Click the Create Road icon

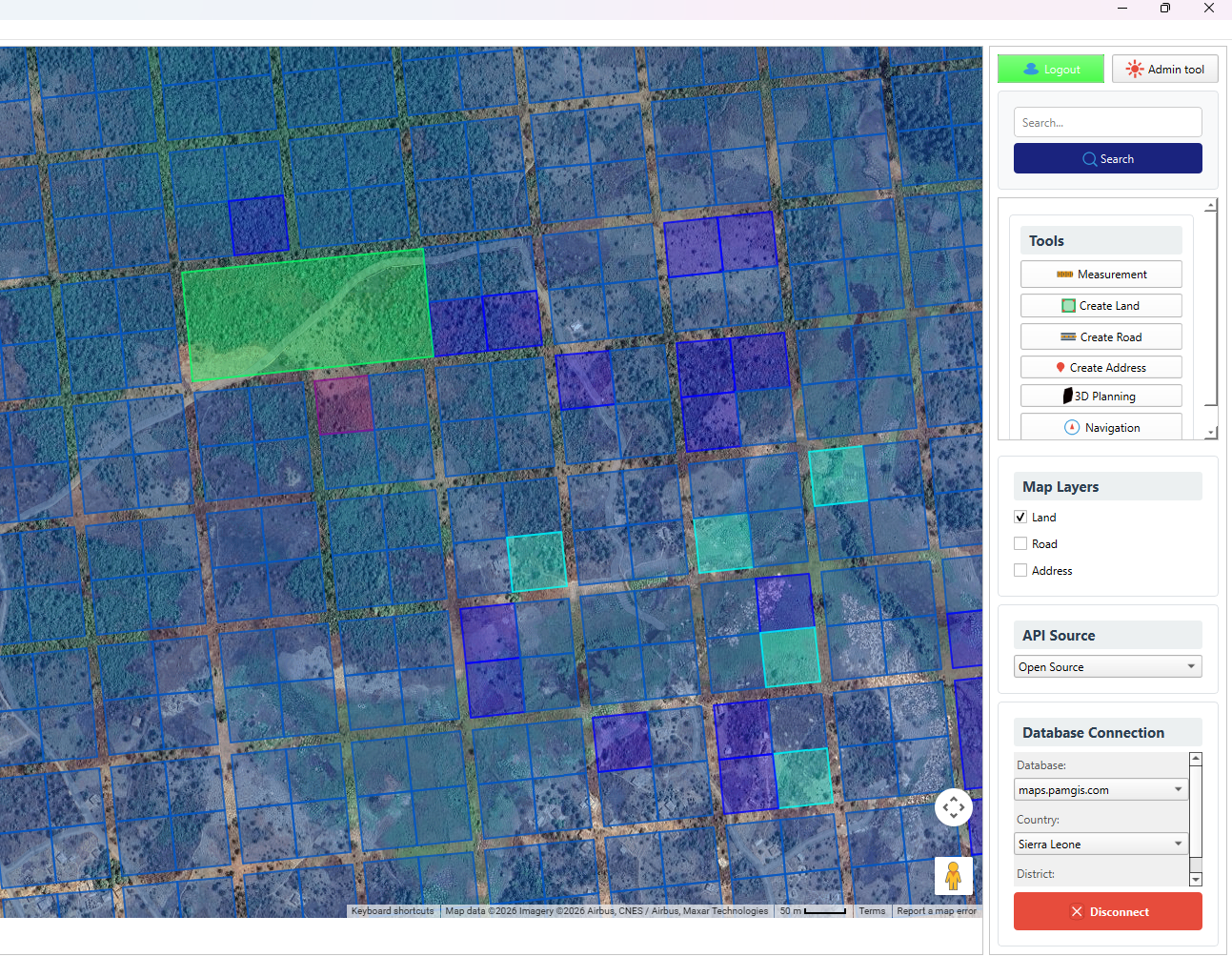click(x=1068, y=337)
